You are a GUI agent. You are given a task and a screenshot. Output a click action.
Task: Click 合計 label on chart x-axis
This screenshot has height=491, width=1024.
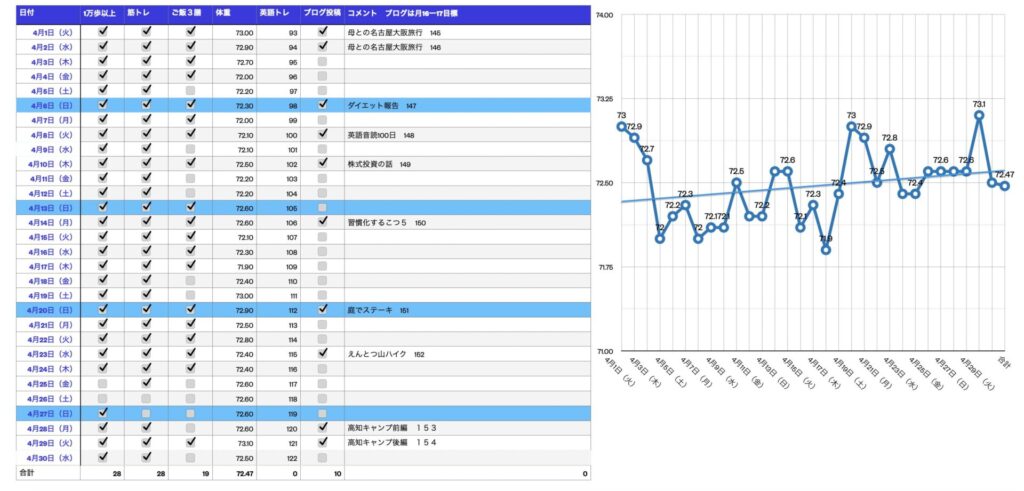click(1004, 362)
